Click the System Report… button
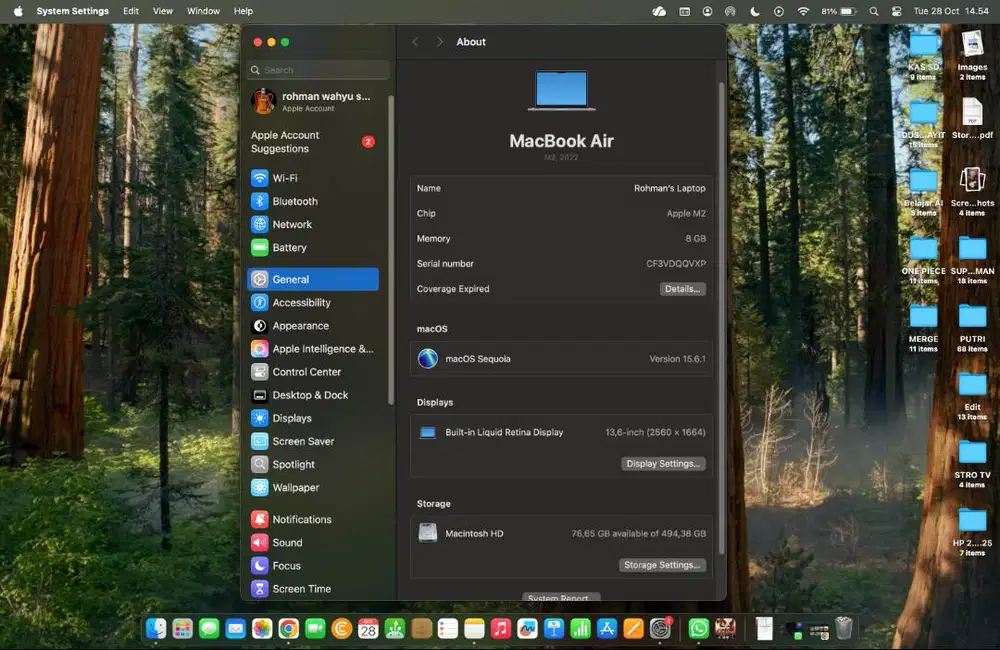Viewport: 1000px width, 650px height. click(x=561, y=597)
